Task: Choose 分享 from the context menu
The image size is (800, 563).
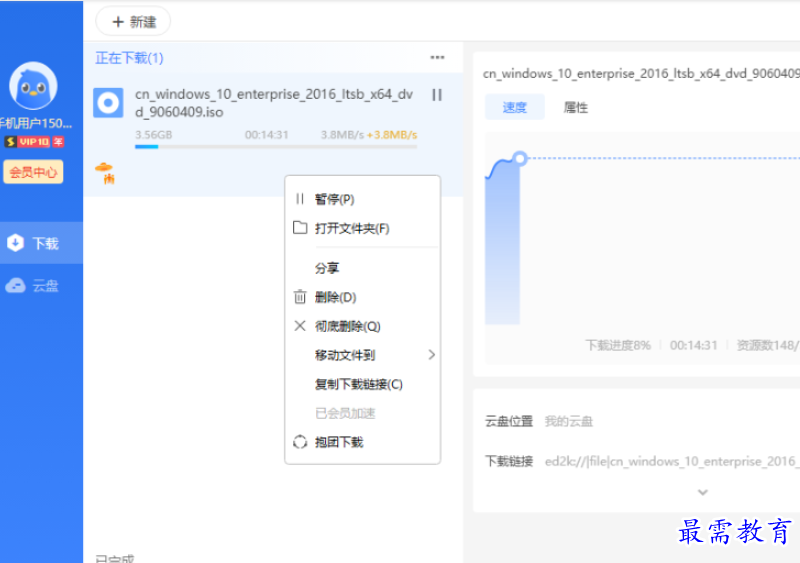Action: [363, 268]
